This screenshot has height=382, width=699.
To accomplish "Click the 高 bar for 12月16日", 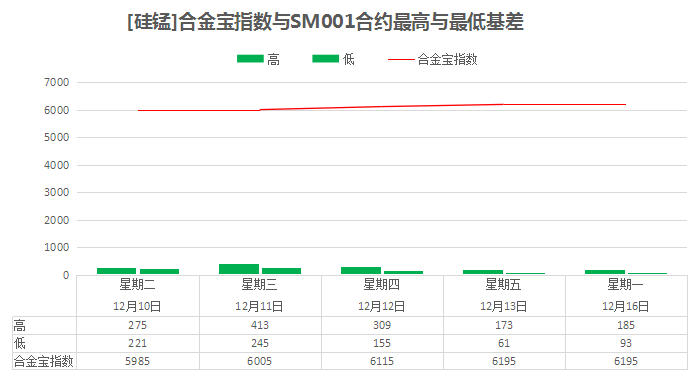I will [x=605, y=272].
